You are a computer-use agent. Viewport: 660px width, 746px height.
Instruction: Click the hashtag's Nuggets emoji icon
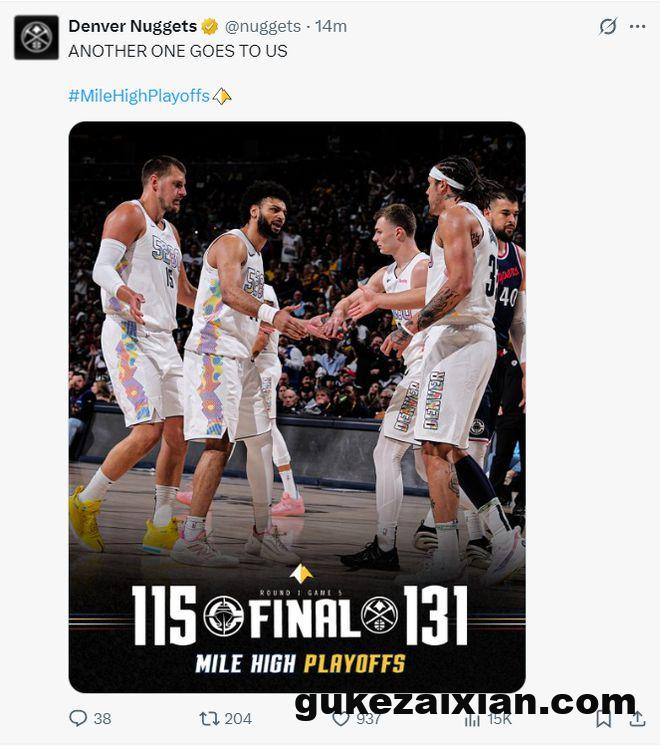(222, 97)
